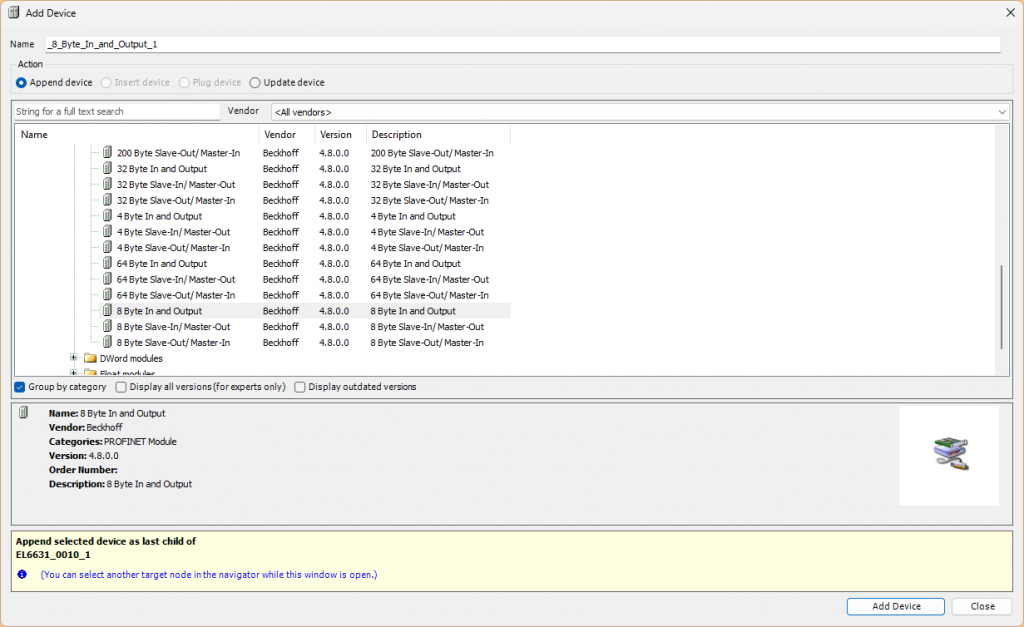This screenshot has height=627, width=1024.
Task: Enable Display all versions for experts only
Action: coord(121,387)
